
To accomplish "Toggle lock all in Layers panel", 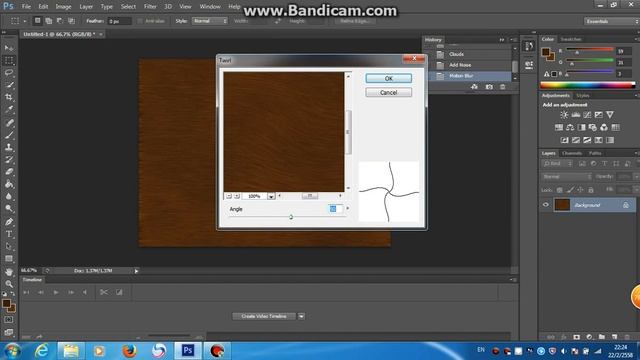I will (x=590, y=190).
